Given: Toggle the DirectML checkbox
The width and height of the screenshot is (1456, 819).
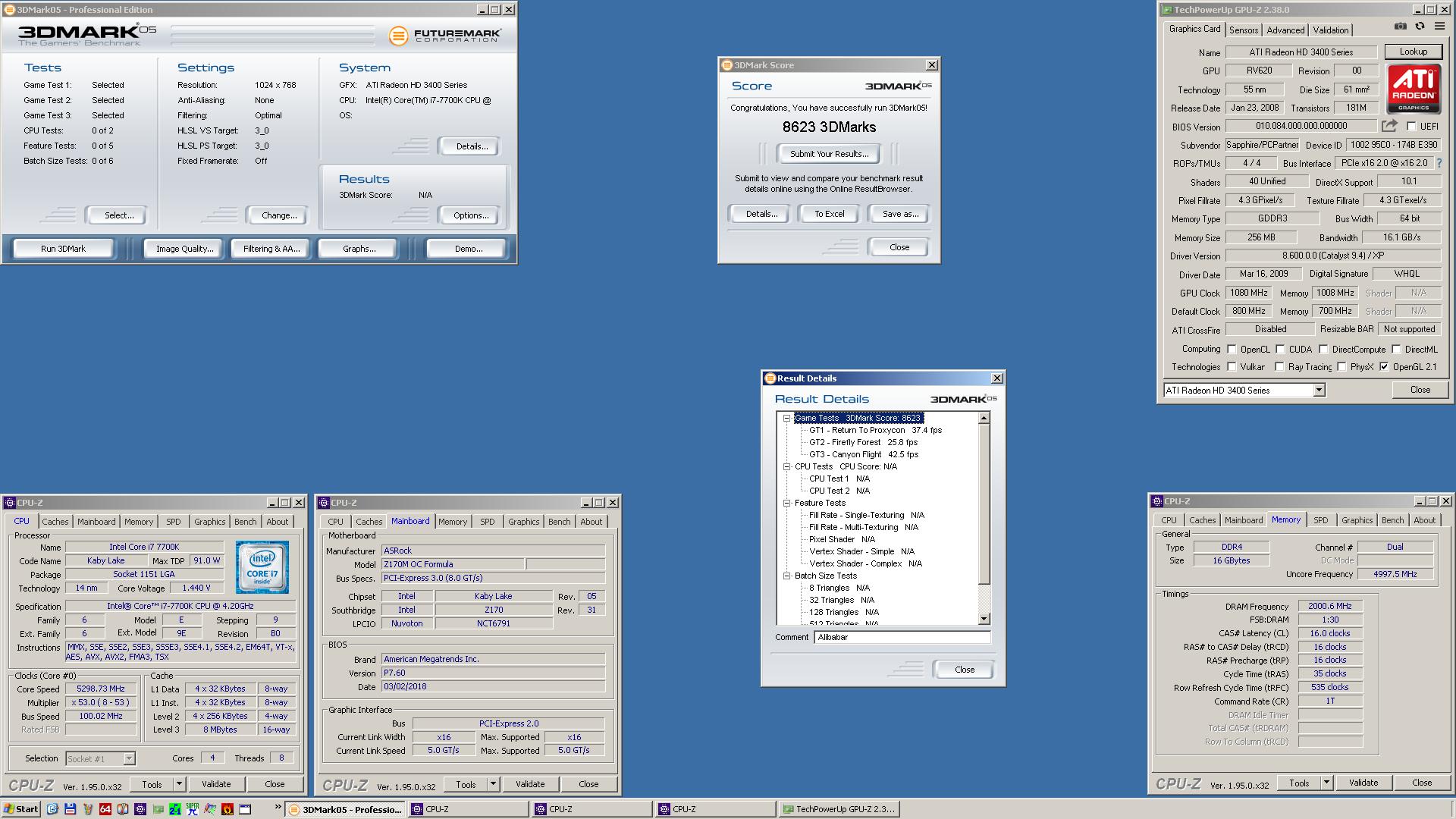Looking at the screenshot, I should pos(1396,350).
